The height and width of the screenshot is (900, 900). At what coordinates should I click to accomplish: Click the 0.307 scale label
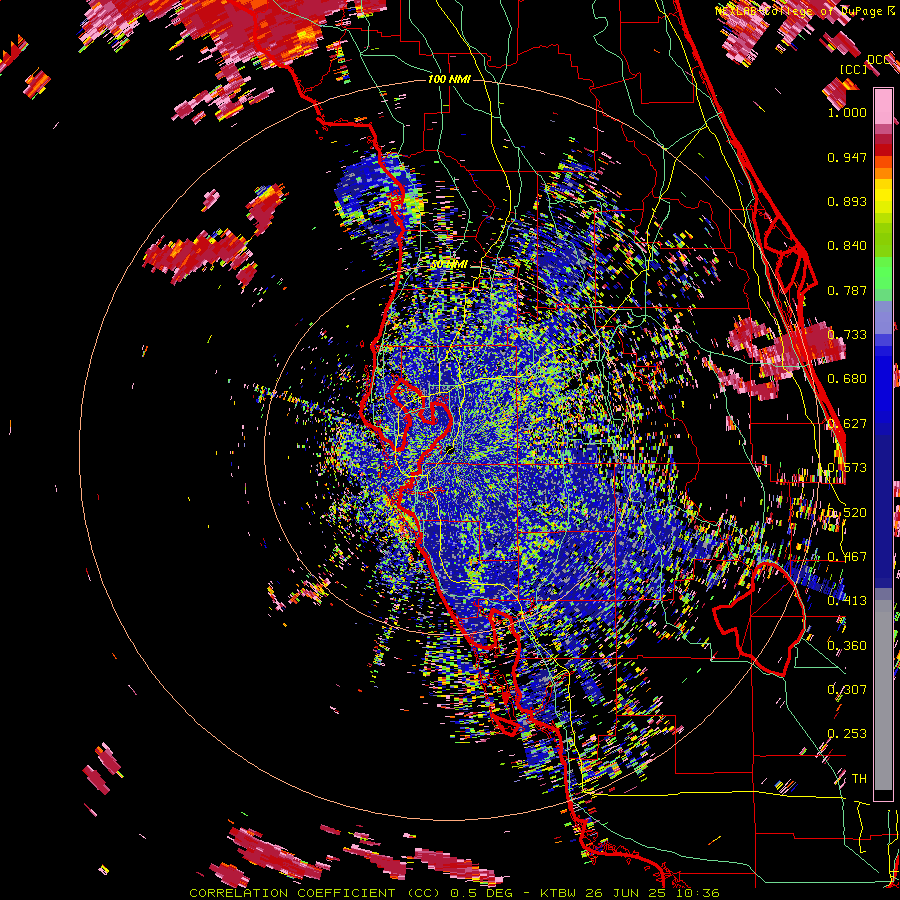pos(847,689)
